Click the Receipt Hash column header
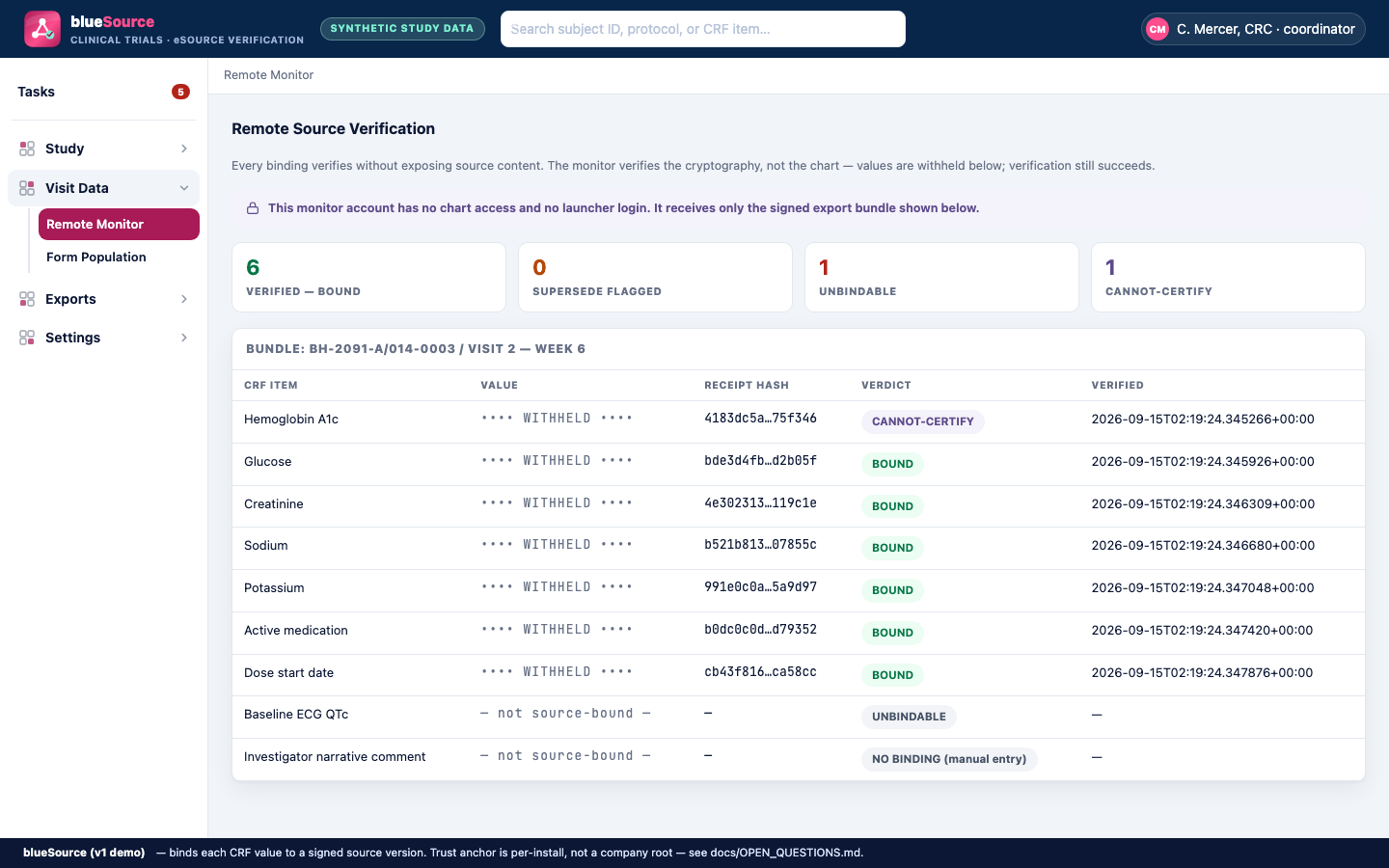1389x868 pixels. (747, 386)
